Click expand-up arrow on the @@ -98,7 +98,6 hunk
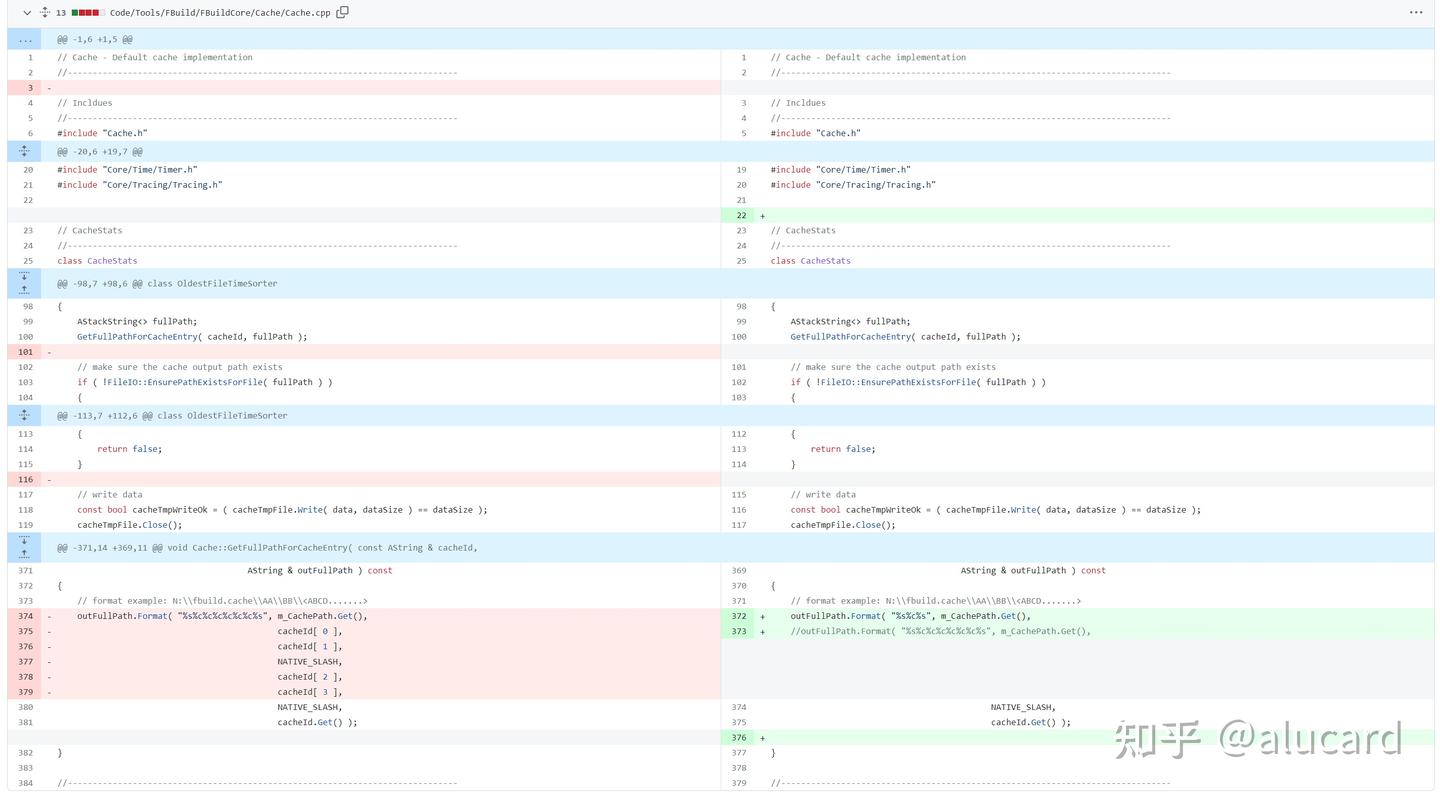Screen dimensions: 1440x797 point(24,290)
